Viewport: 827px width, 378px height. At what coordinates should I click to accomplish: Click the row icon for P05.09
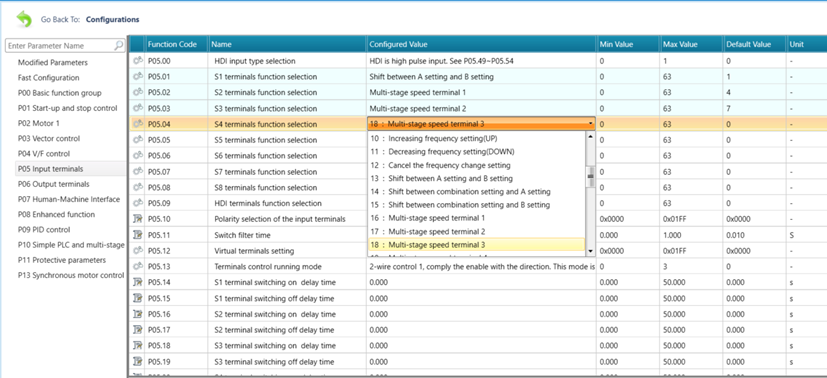(x=138, y=203)
